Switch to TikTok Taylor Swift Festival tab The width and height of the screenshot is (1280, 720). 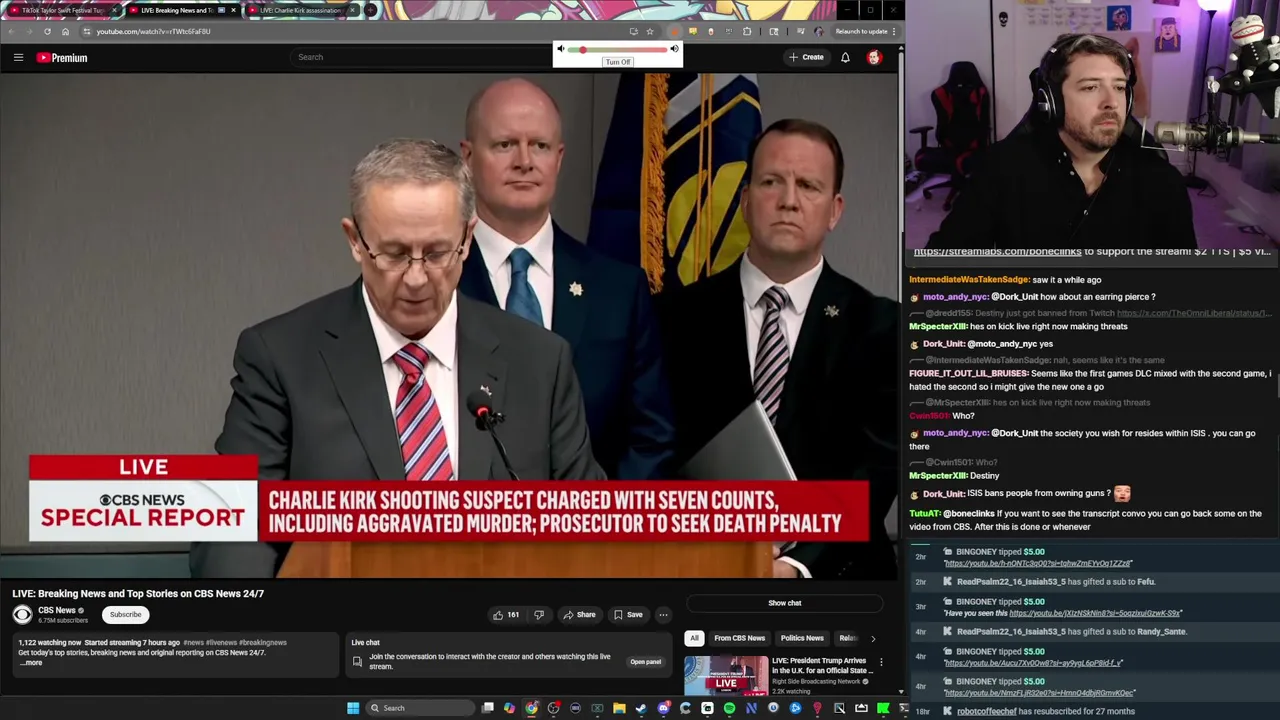click(x=62, y=10)
